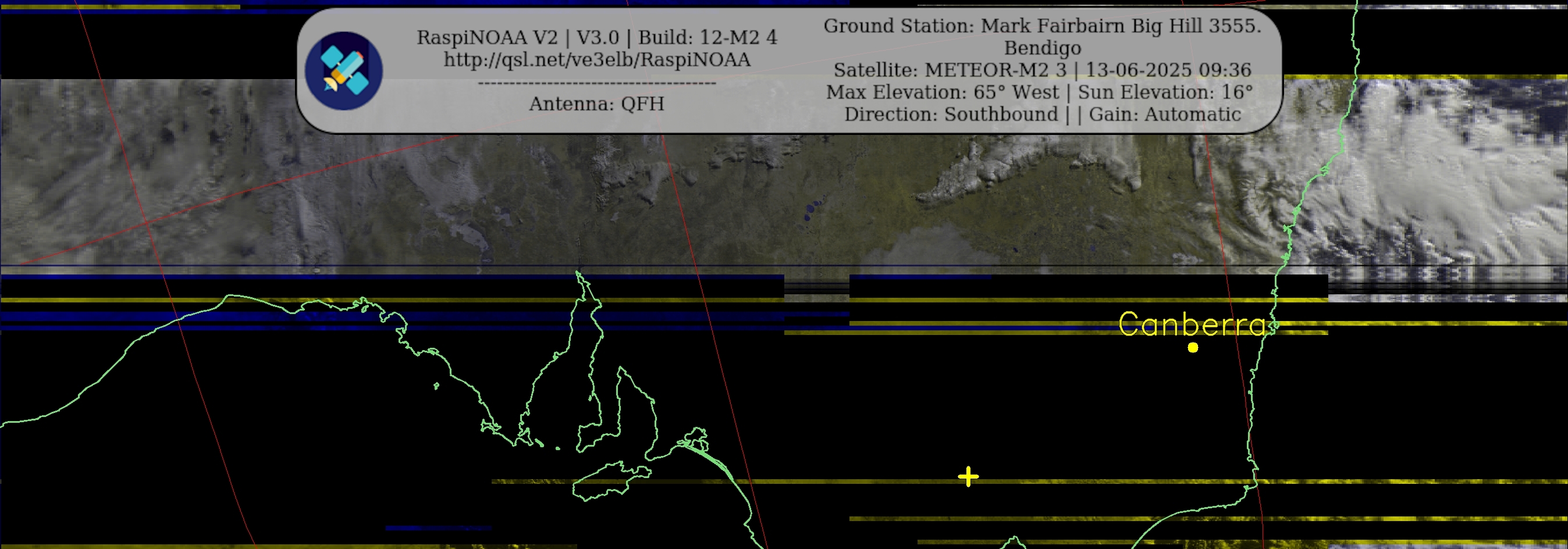Click the yellow plus ground station marker
Viewport: 1568px width, 549px height.
click(x=968, y=476)
